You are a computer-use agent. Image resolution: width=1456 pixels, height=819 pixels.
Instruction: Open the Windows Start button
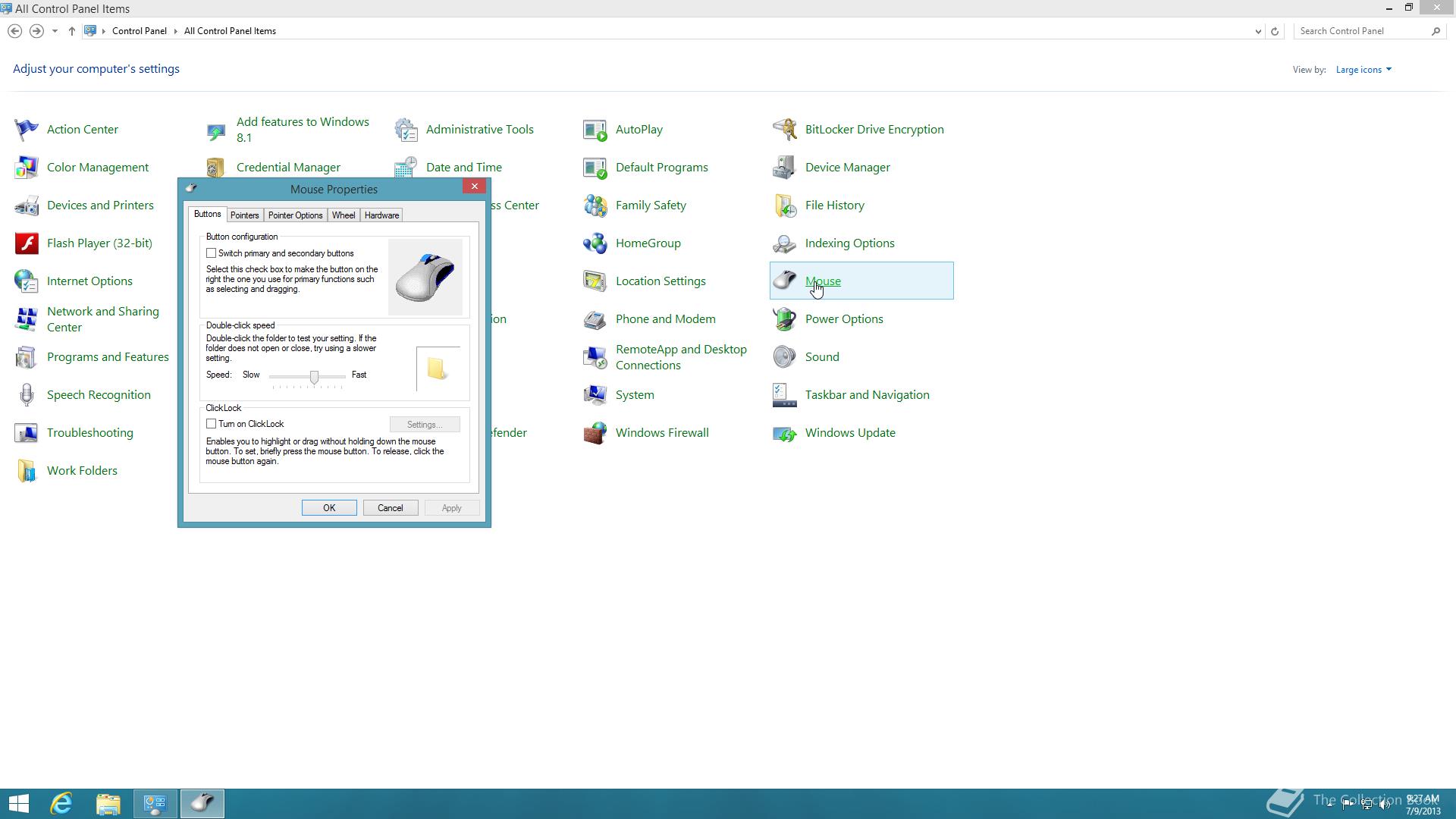point(19,804)
